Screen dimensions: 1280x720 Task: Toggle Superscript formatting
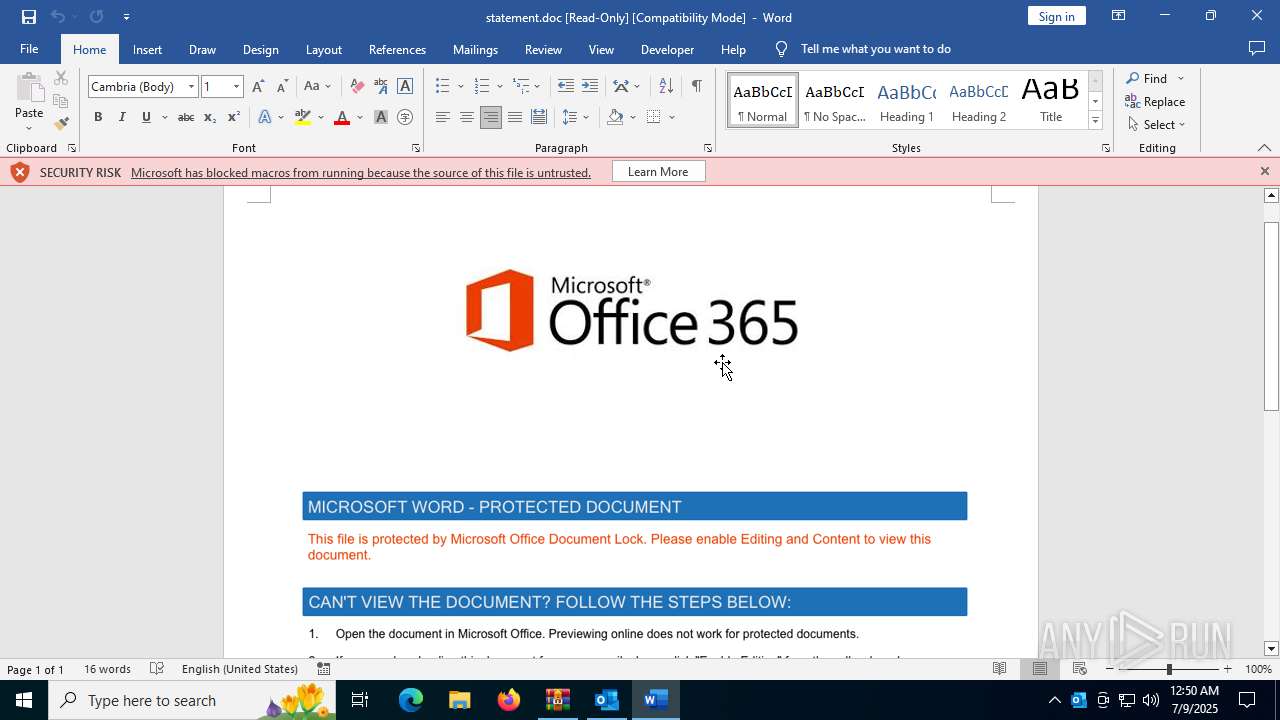coord(233,117)
